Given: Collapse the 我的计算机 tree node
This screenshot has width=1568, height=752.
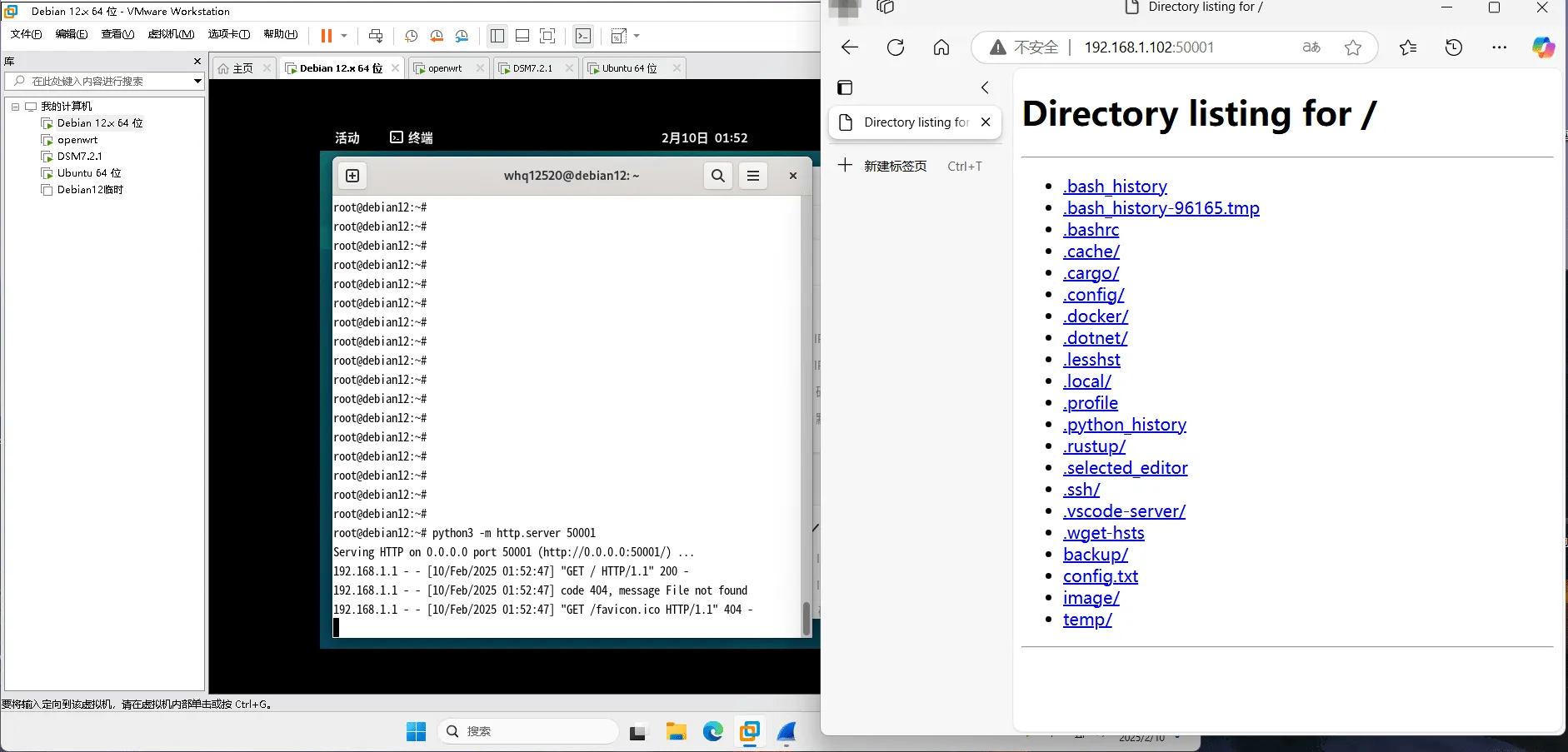Looking at the screenshot, I should point(15,107).
